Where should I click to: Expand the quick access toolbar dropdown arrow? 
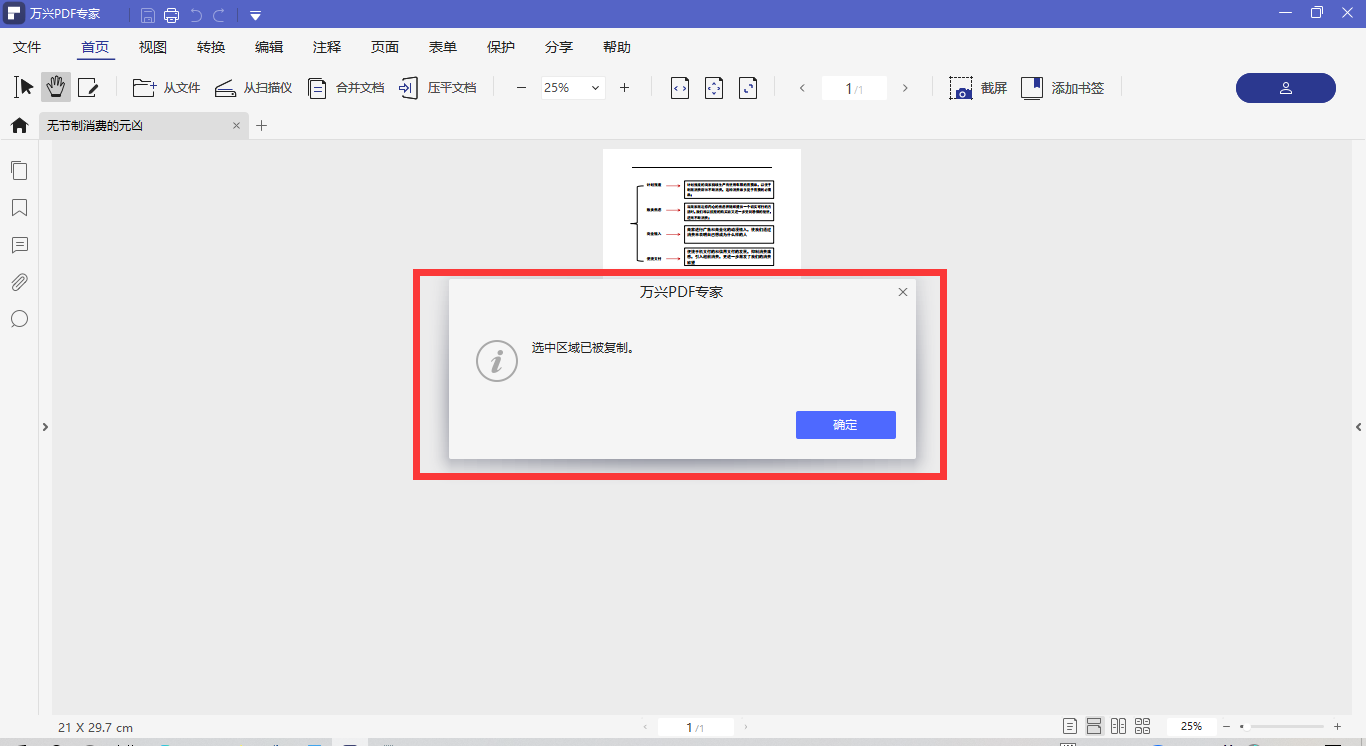click(256, 15)
